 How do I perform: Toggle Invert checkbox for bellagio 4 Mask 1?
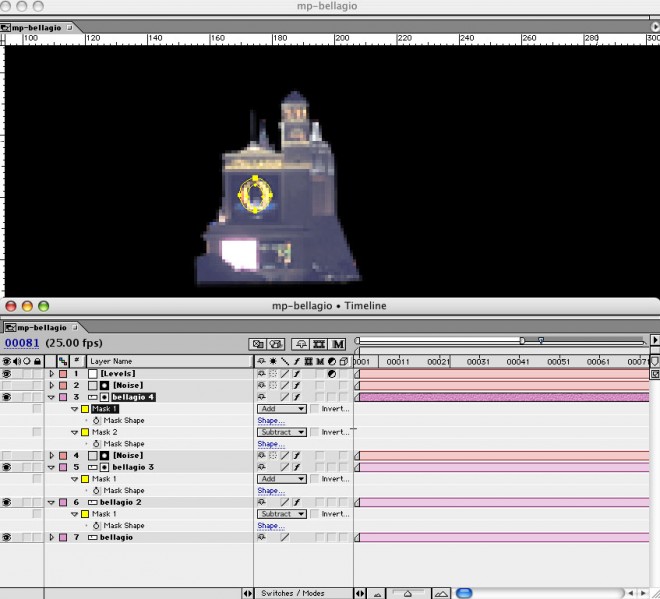click(x=314, y=409)
